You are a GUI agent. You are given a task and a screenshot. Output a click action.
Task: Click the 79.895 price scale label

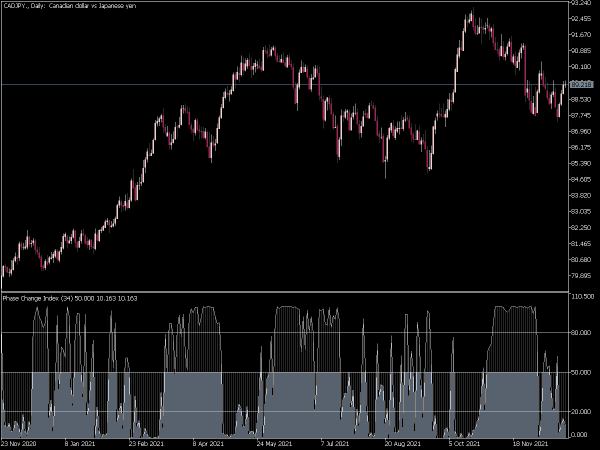pos(581,276)
